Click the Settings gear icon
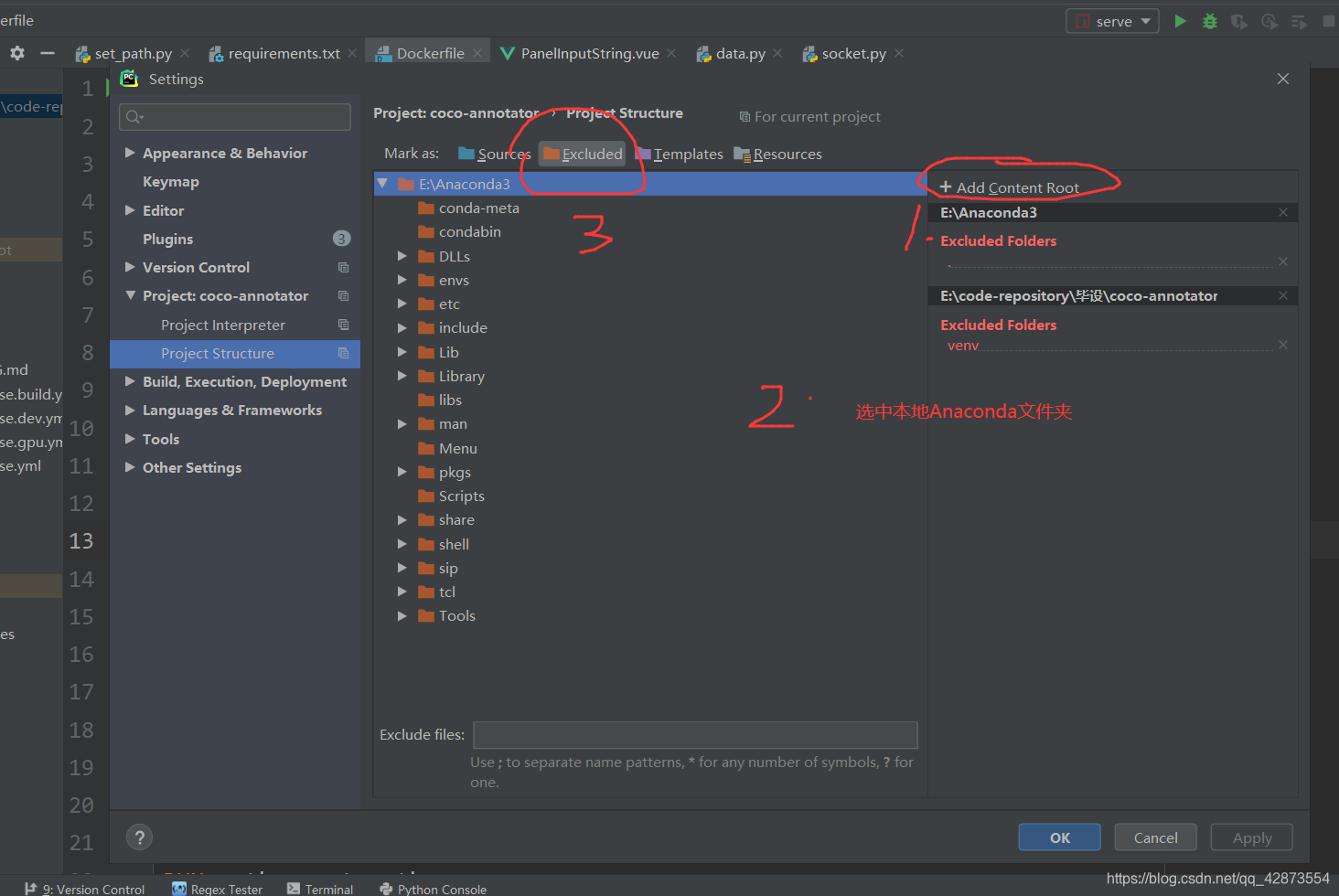 point(16,52)
